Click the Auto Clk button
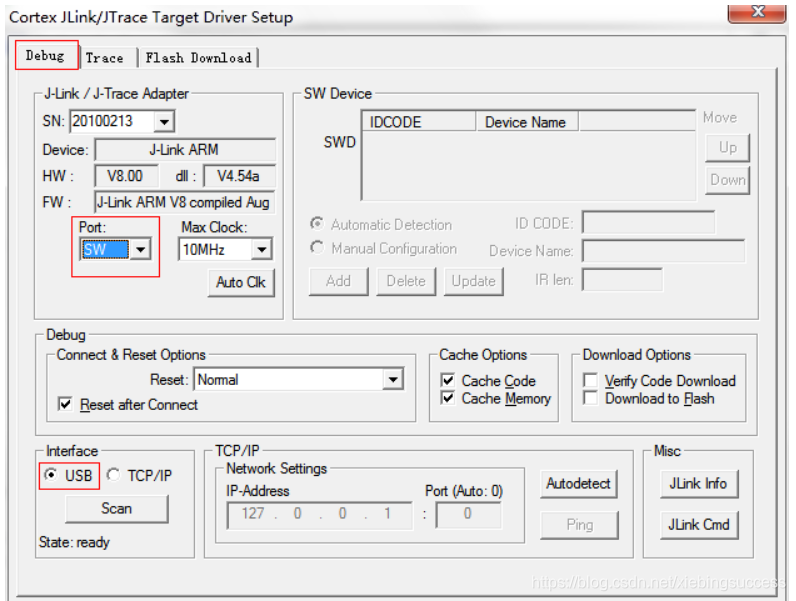Image resolution: width=796 pixels, height=601 pixels. click(241, 282)
